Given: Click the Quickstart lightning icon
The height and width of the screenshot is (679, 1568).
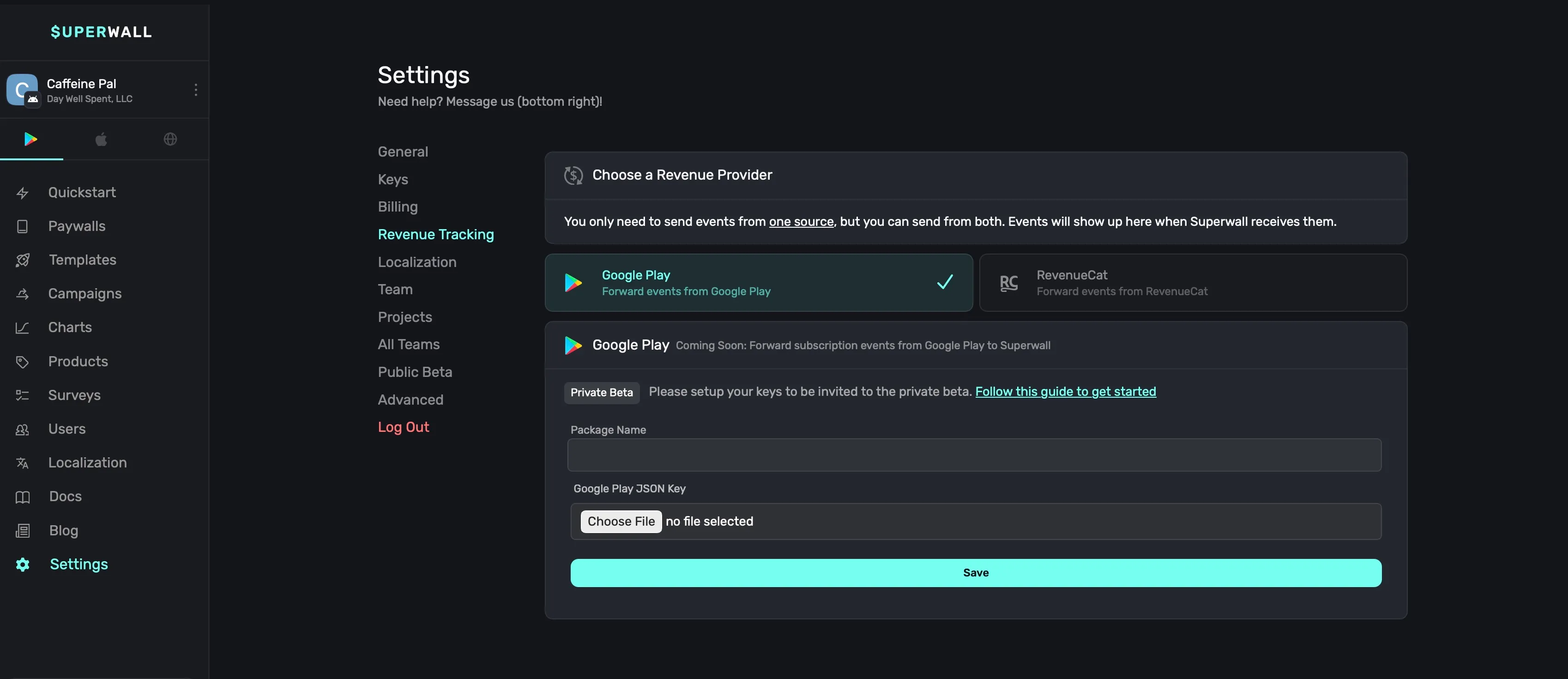Looking at the screenshot, I should [x=23, y=193].
